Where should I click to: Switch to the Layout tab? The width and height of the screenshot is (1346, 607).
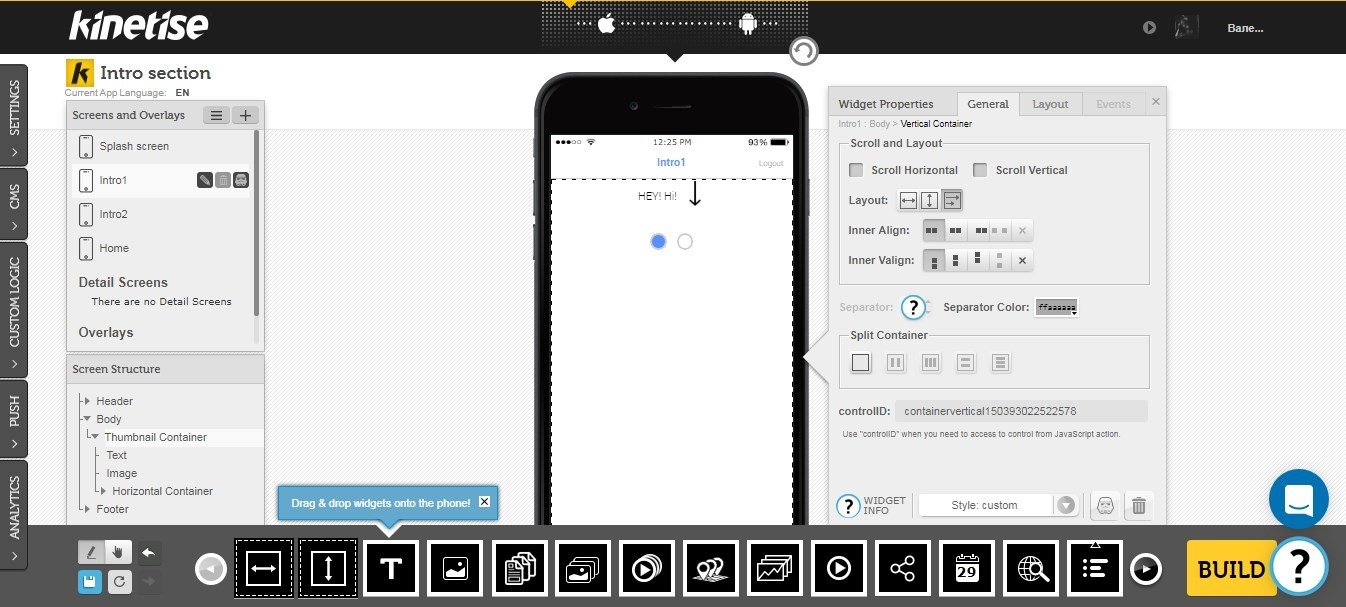[x=1050, y=104]
